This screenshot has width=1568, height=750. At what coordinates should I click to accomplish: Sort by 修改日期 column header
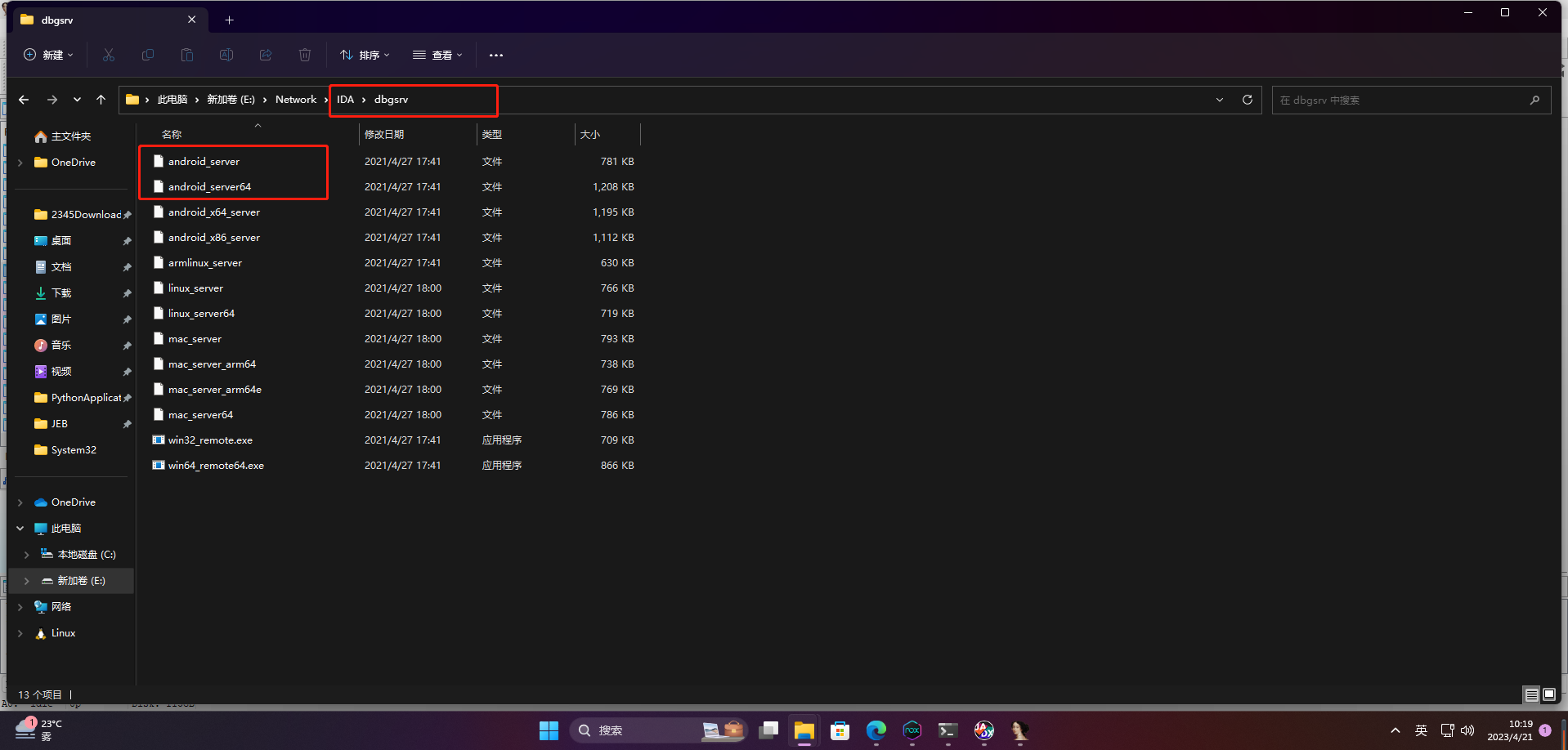[384, 134]
